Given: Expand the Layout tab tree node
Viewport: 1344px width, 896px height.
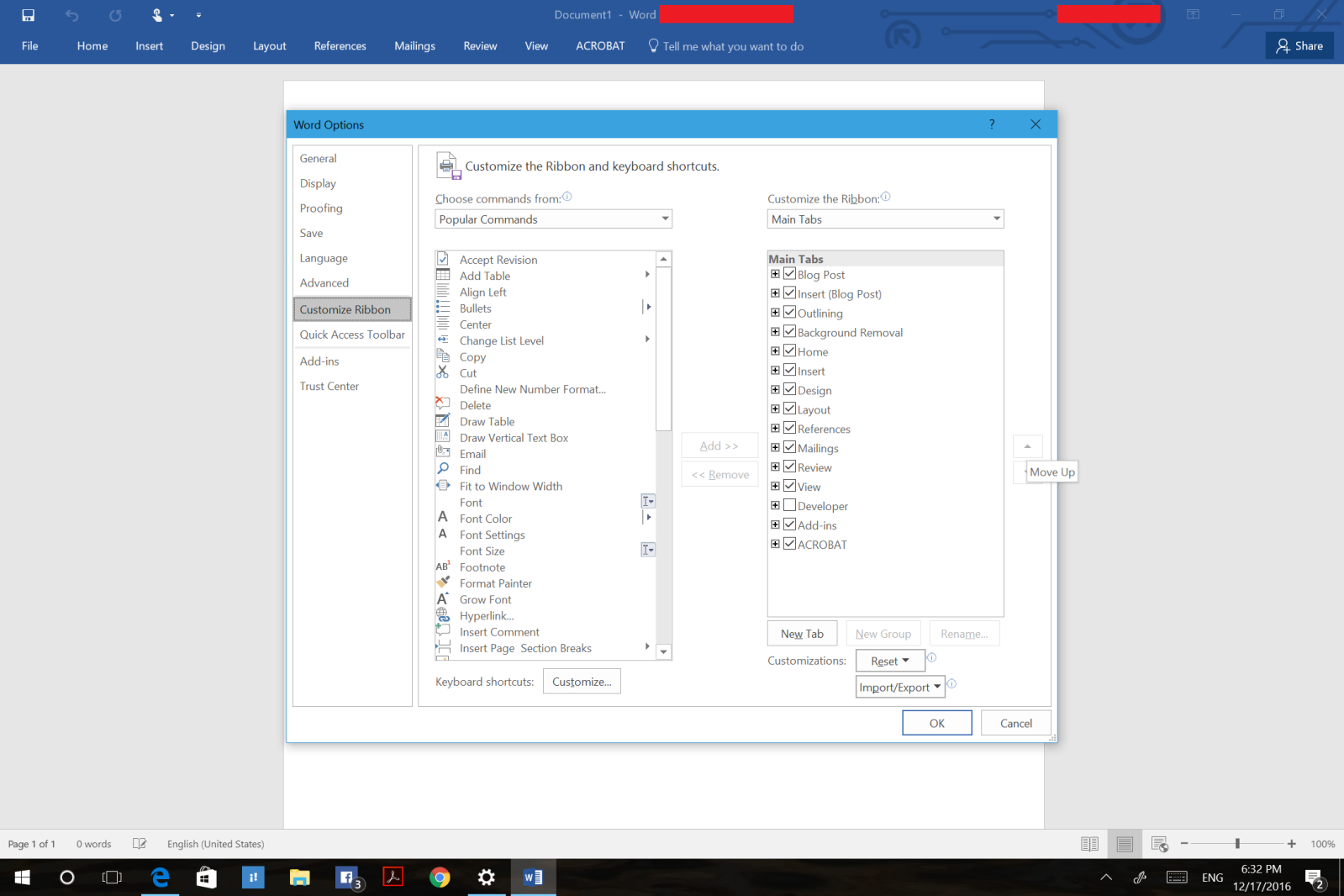Looking at the screenshot, I should point(775,409).
